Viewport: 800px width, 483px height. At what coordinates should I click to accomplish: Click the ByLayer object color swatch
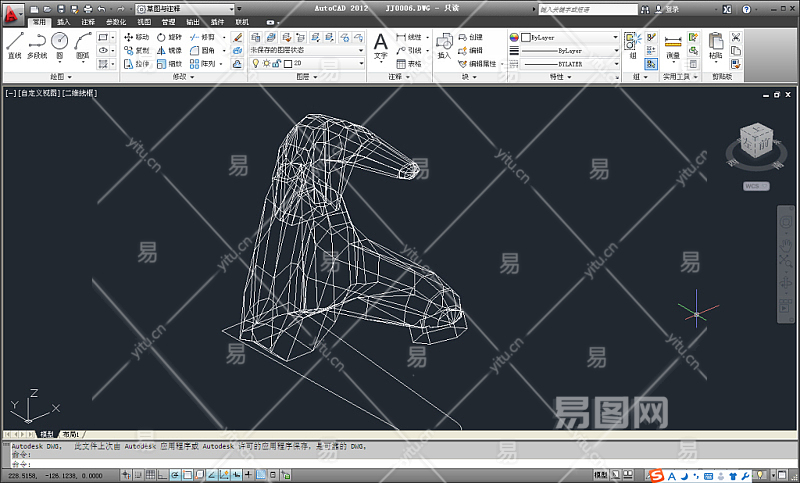(x=526, y=37)
